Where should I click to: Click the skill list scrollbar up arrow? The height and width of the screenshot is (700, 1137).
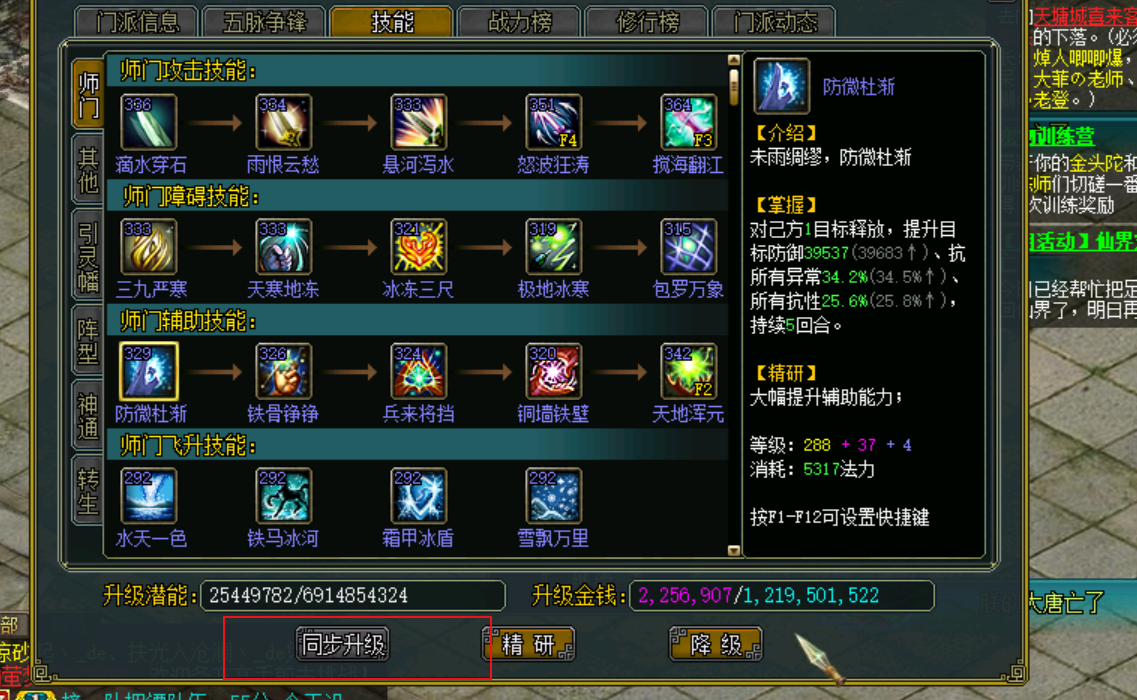(734, 60)
